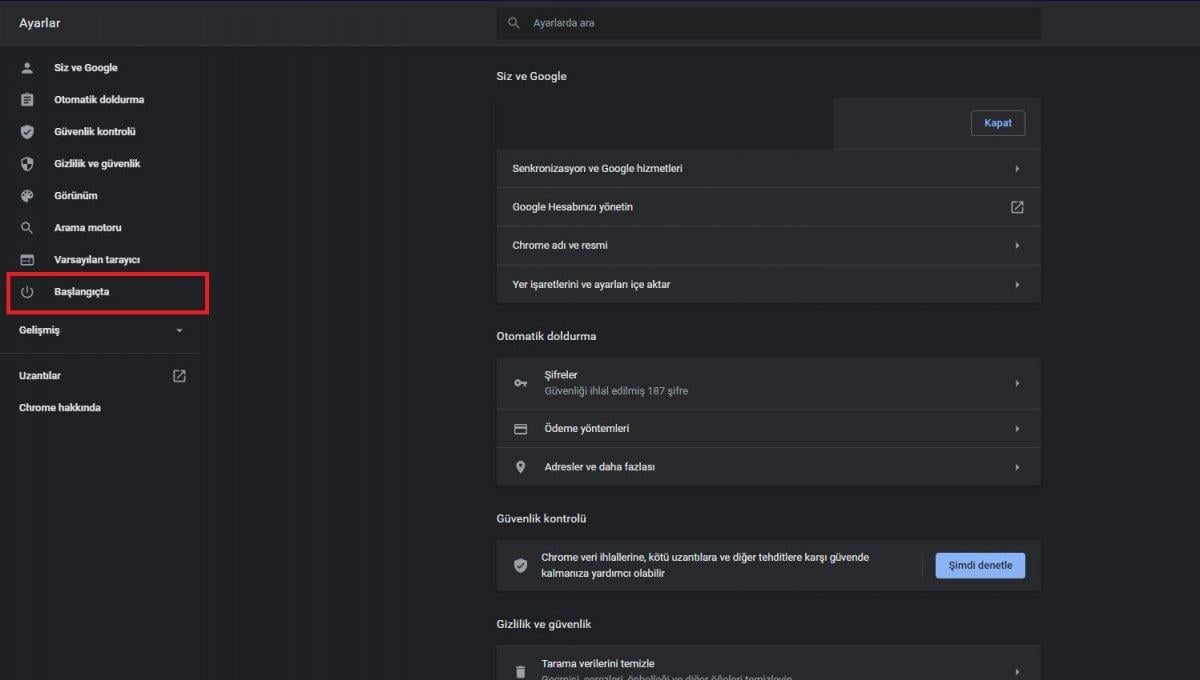Click the Otomatik doldurma sidebar icon

26,99
